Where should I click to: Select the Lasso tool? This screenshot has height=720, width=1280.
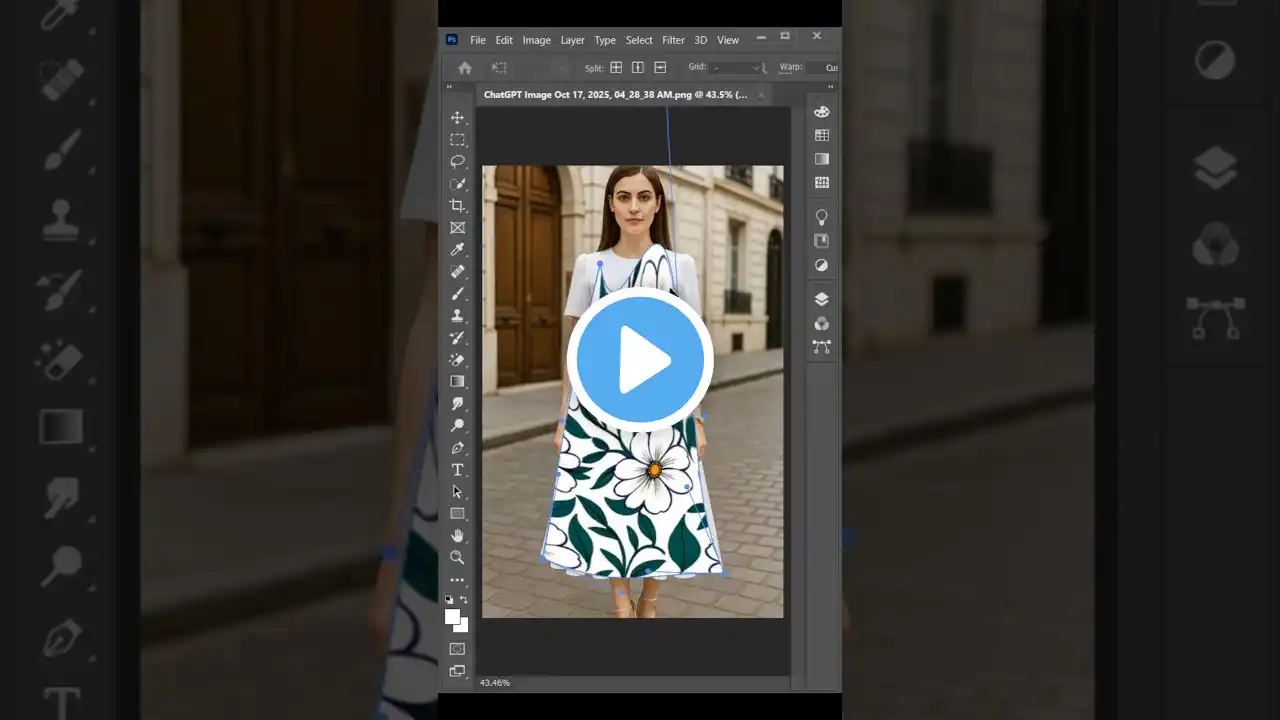pos(457,162)
